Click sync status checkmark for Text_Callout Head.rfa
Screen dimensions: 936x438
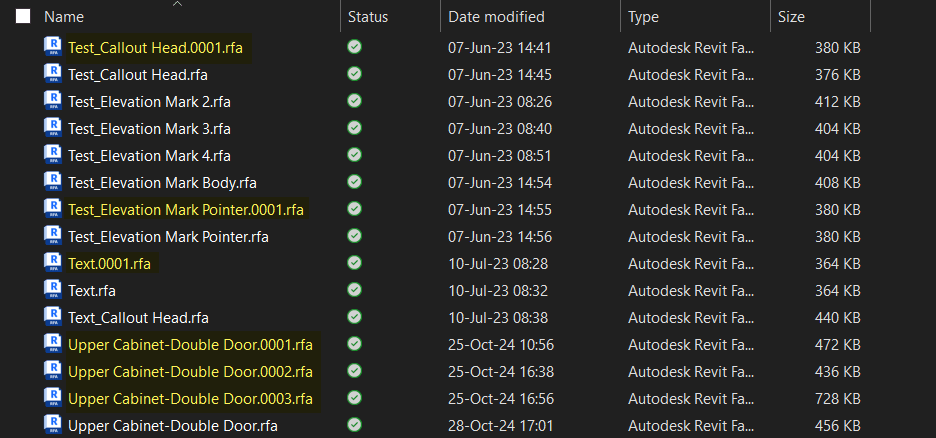(355, 316)
